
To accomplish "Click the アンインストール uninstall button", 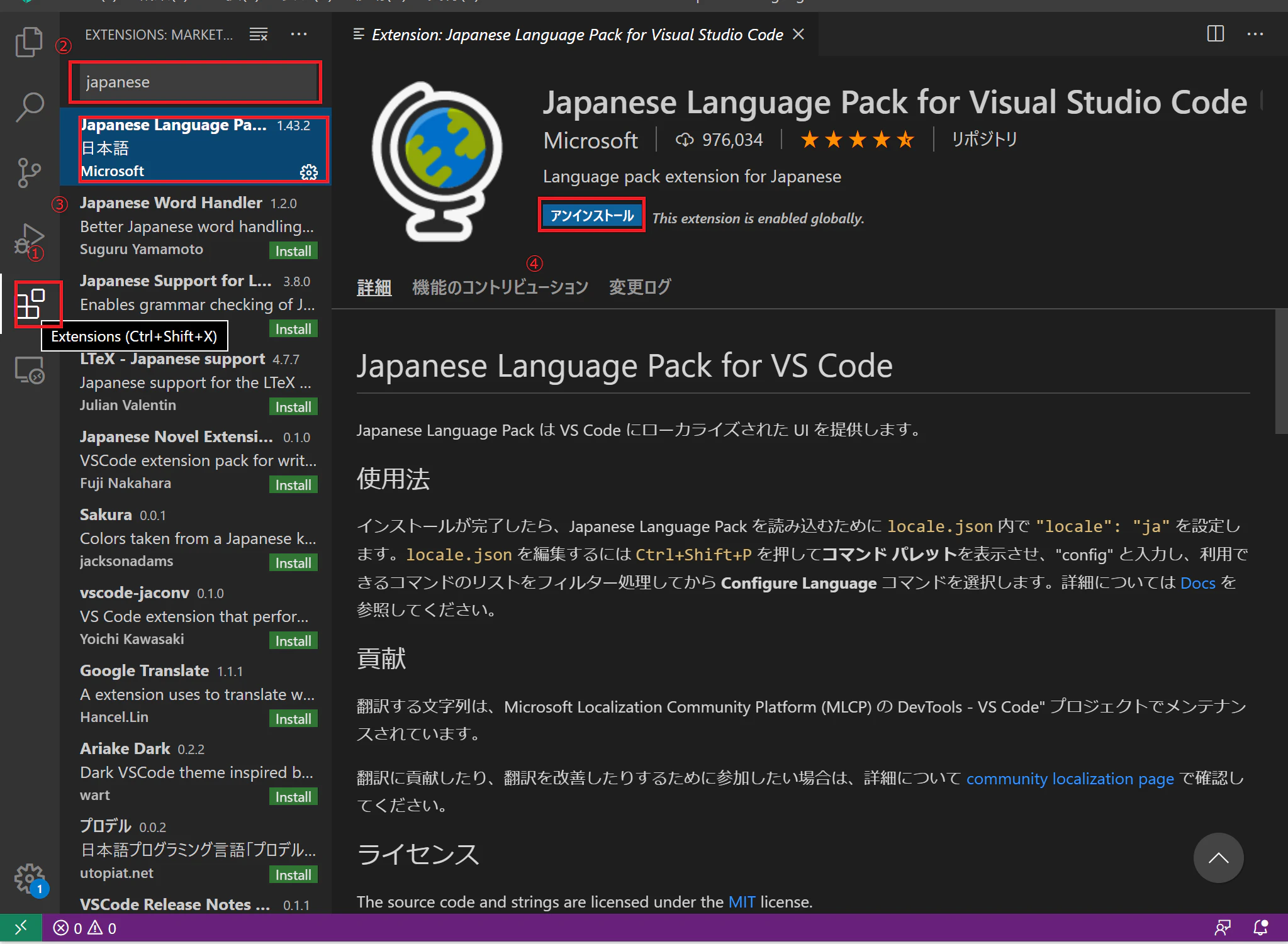I will (x=591, y=216).
